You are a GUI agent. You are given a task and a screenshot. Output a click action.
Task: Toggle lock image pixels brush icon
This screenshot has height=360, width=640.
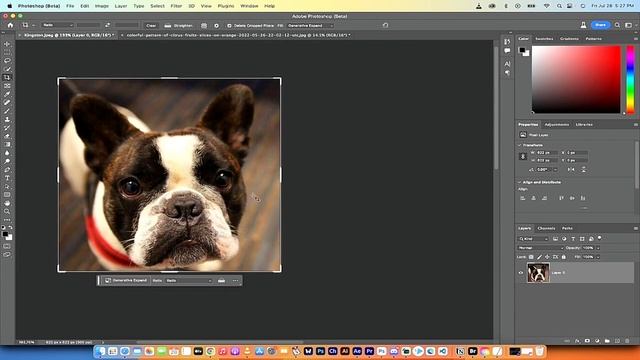click(539, 257)
